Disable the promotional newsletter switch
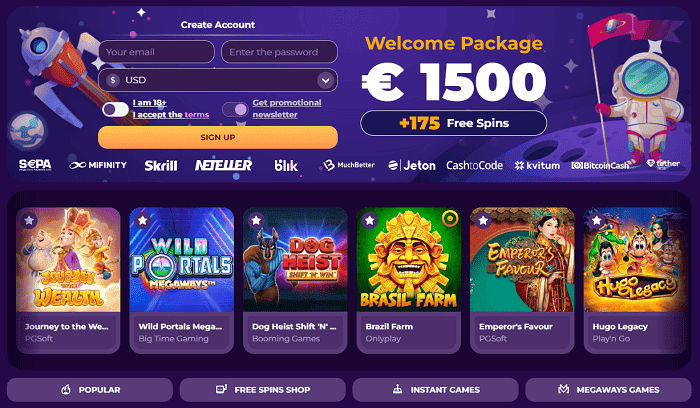 click(235, 109)
